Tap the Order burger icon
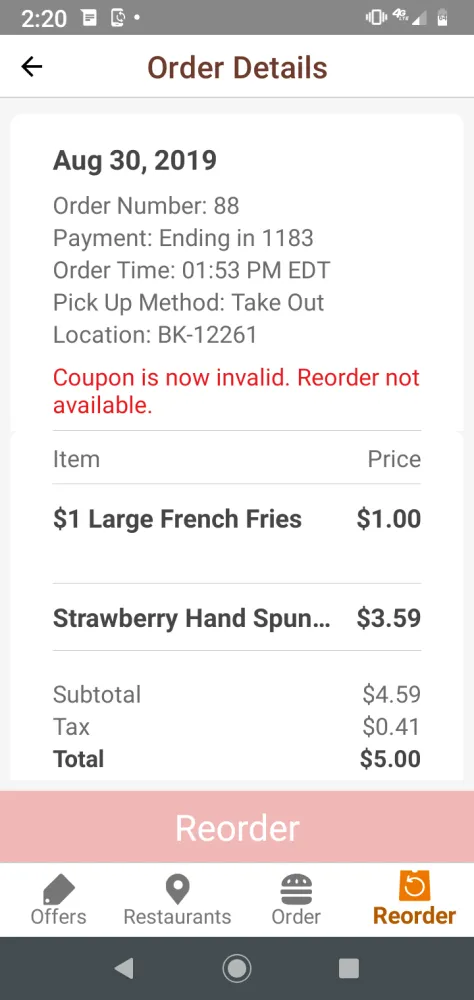This screenshot has height=1000, width=474. [x=296, y=888]
